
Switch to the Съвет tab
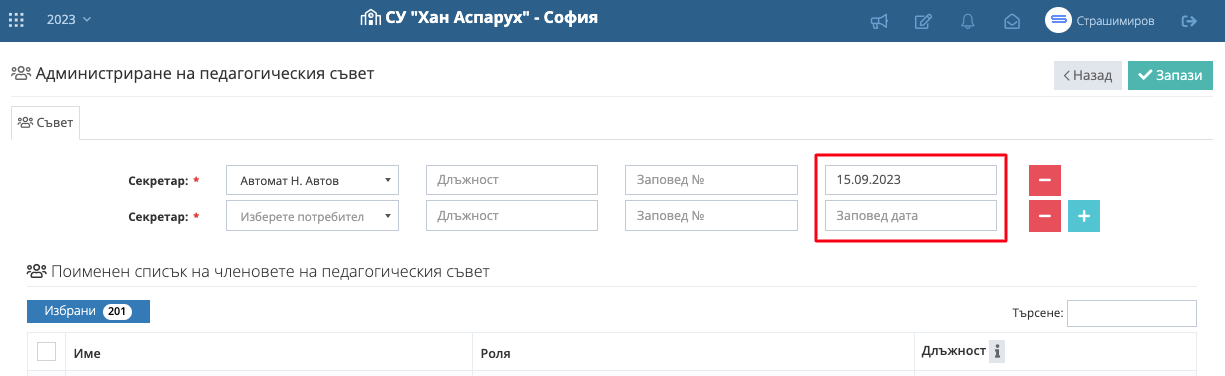click(46, 122)
